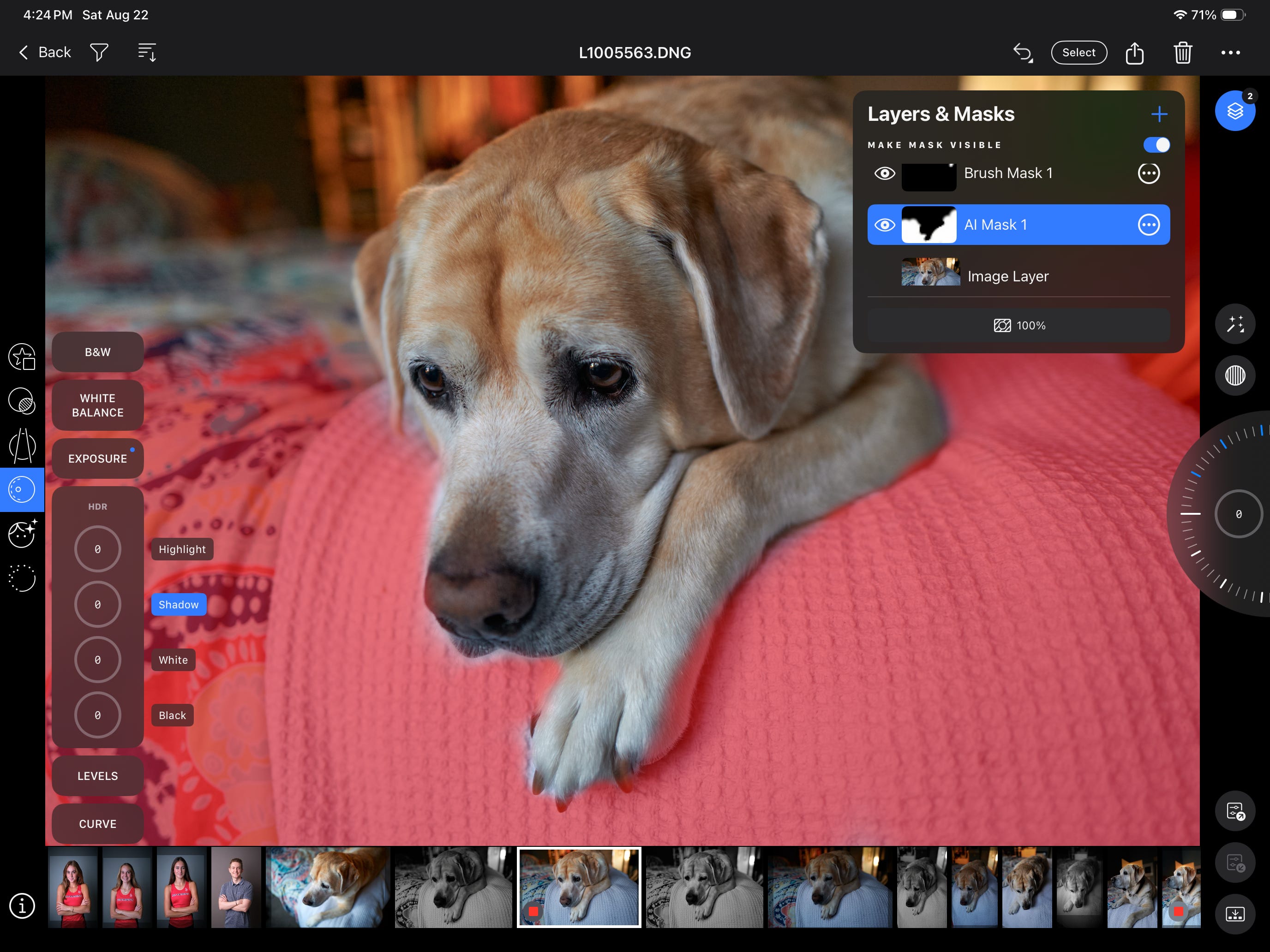
Task: Tap the share icon
Action: coord(1134,53)
